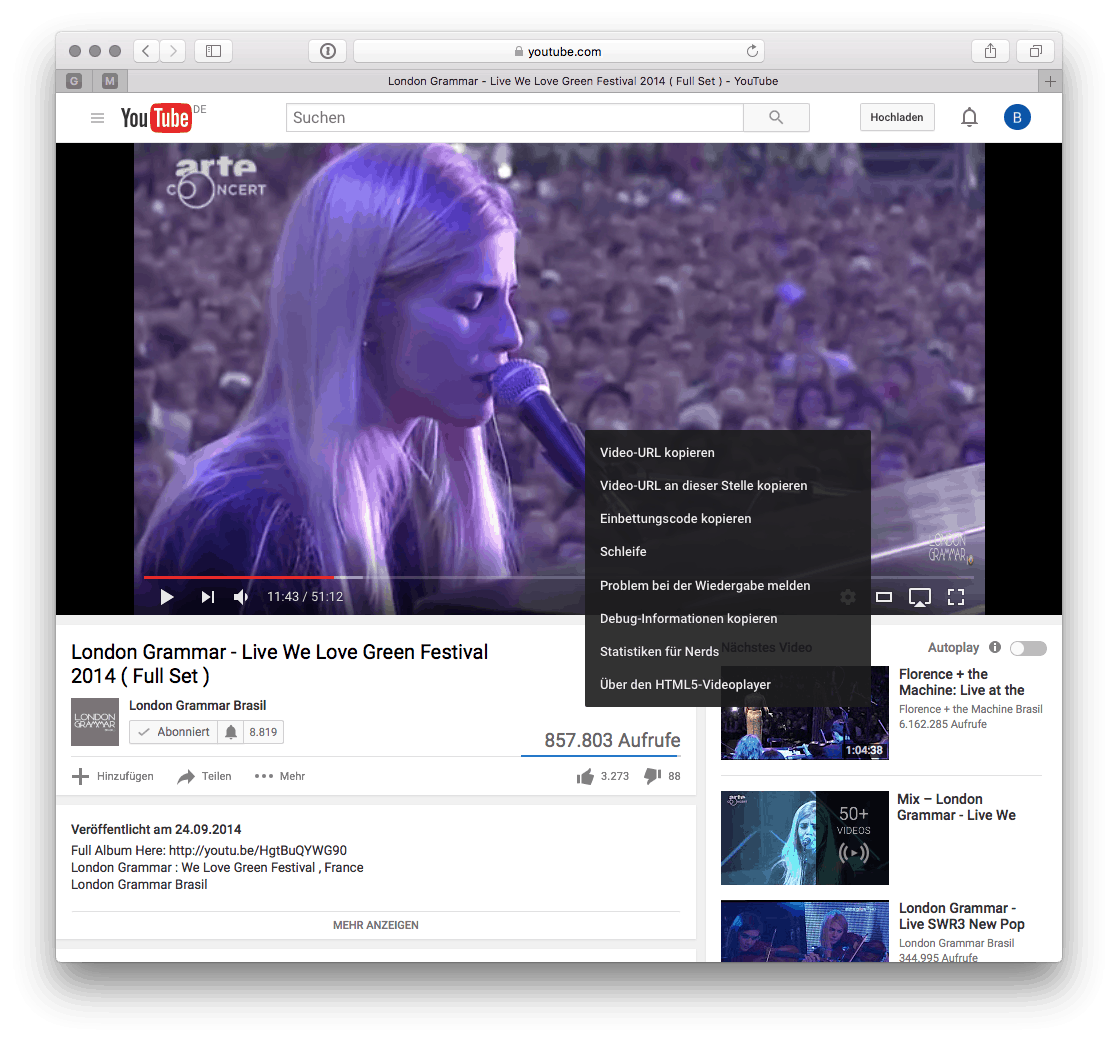Mute the video volume
Screen dimensions: 1118x1042
tap(241, 597)
